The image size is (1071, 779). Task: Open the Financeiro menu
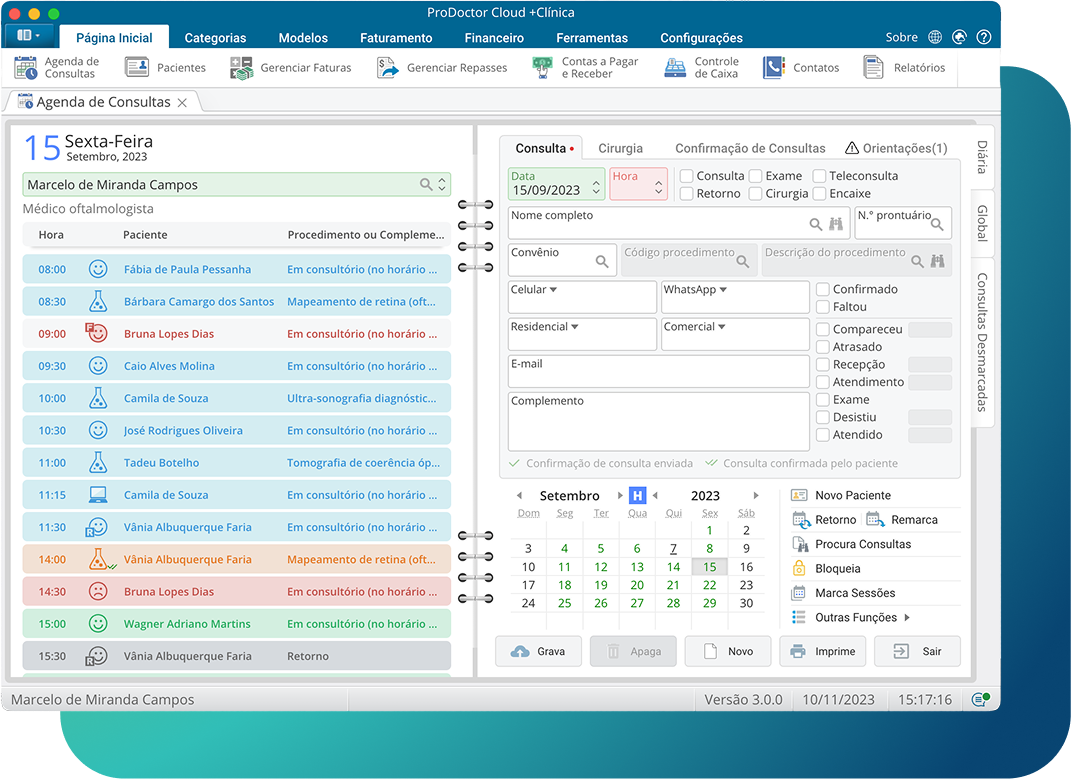coord(493,37)
